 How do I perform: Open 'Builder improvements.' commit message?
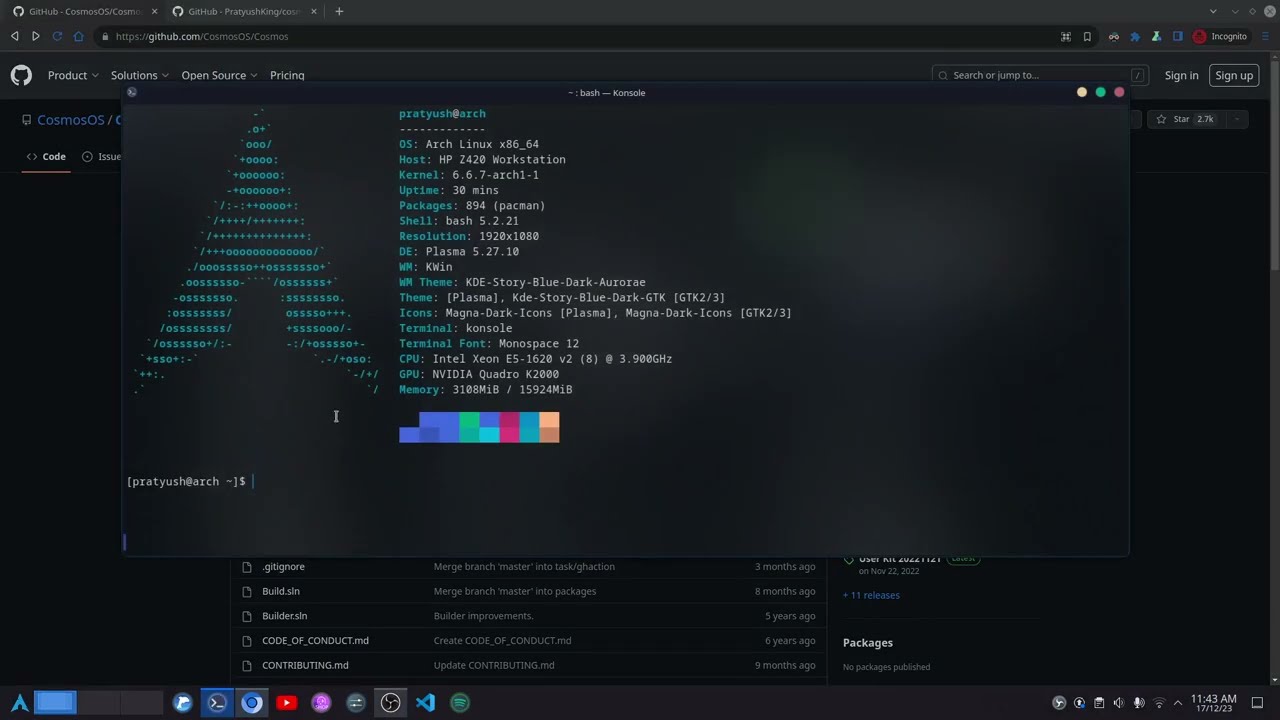coord(484,616)
